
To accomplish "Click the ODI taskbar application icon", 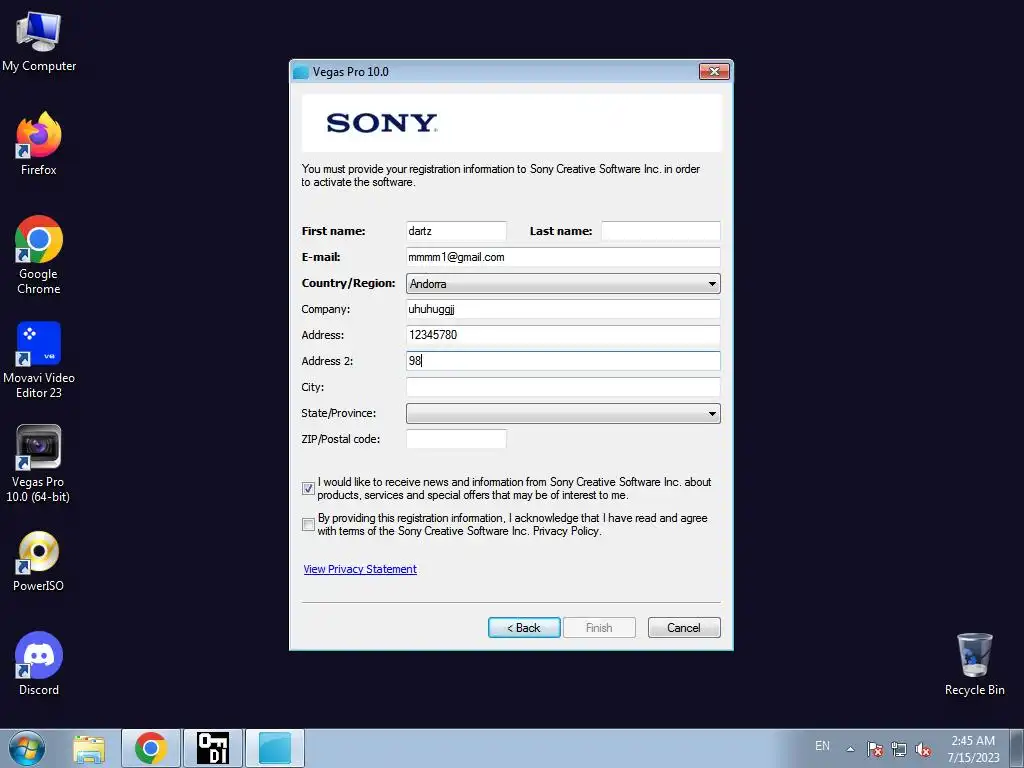I will point(213,748).
